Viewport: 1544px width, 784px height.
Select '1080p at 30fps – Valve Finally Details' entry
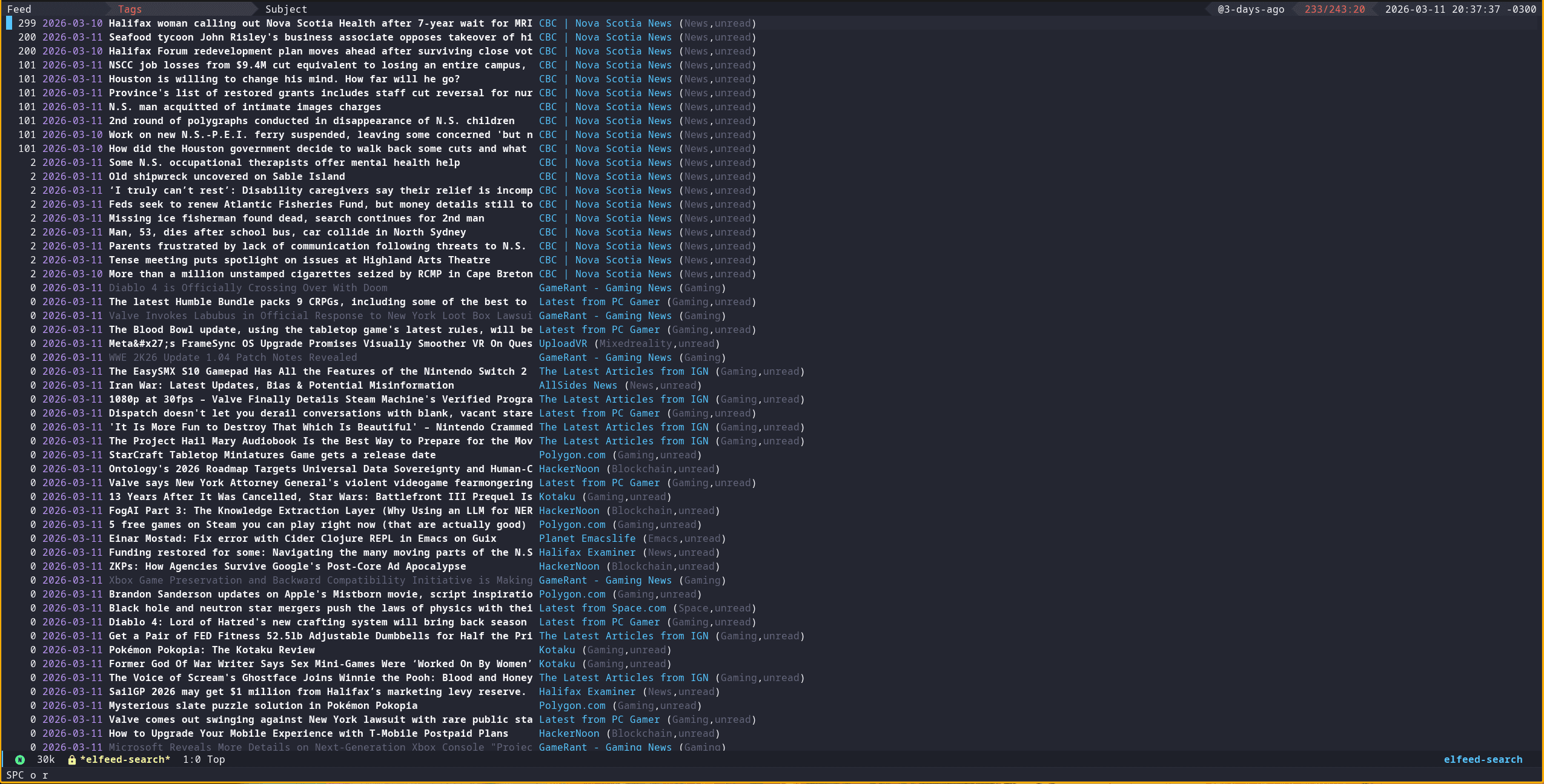tap(320, 399)
